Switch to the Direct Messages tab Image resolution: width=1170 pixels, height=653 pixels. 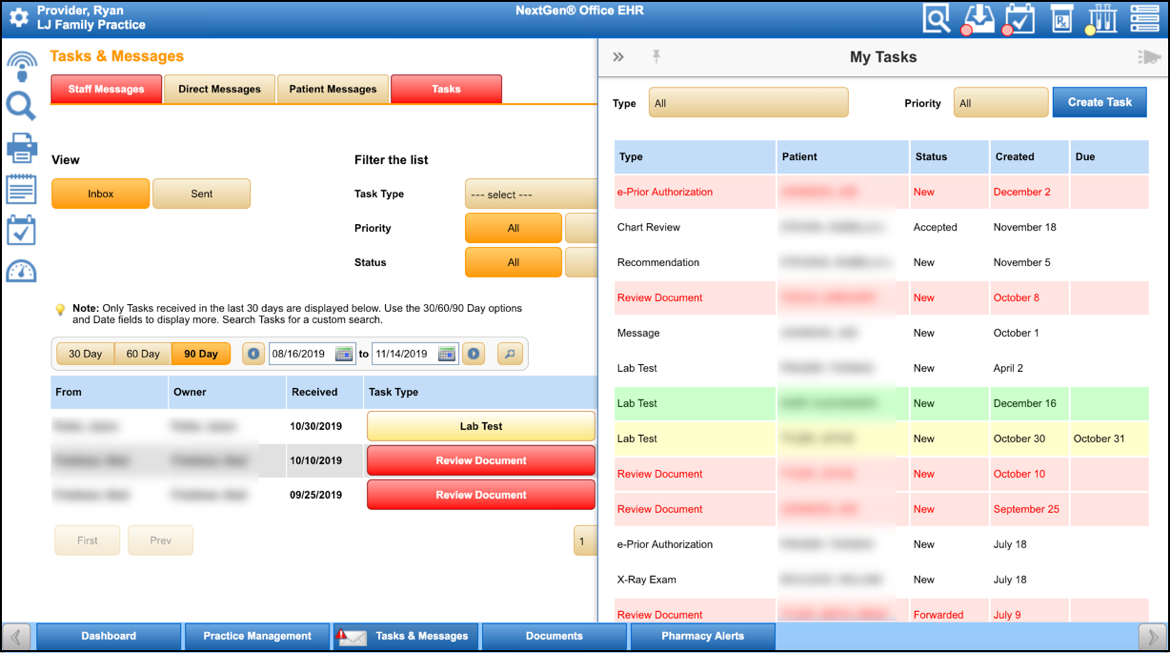click(x=218, y=88)
